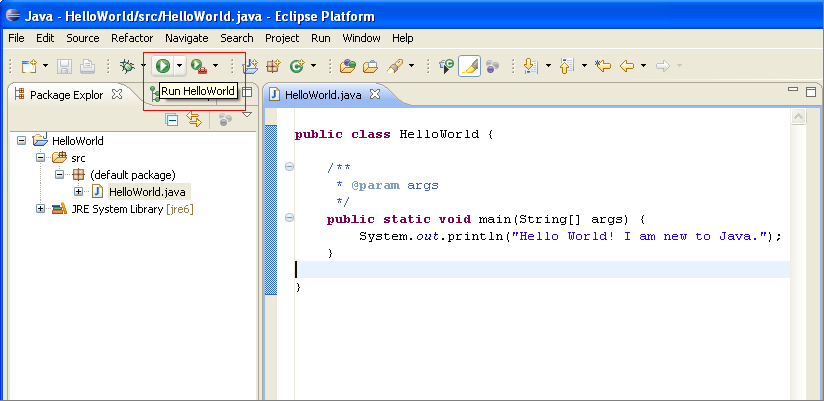Collapse All in Package Explorer toolbar
Image resolution: width=824 pixels, height=401 pixels.
pyautogui.click(x=171, y=120)
